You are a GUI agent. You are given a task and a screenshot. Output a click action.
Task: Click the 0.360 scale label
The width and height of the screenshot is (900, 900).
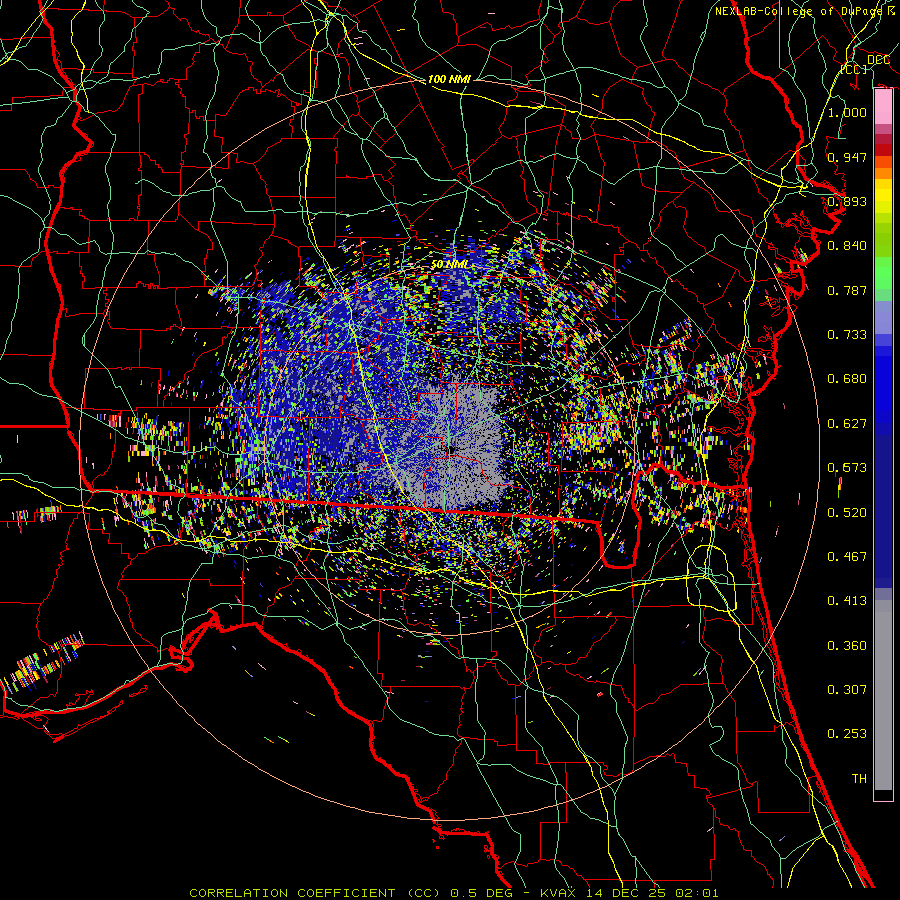(847, 646)
